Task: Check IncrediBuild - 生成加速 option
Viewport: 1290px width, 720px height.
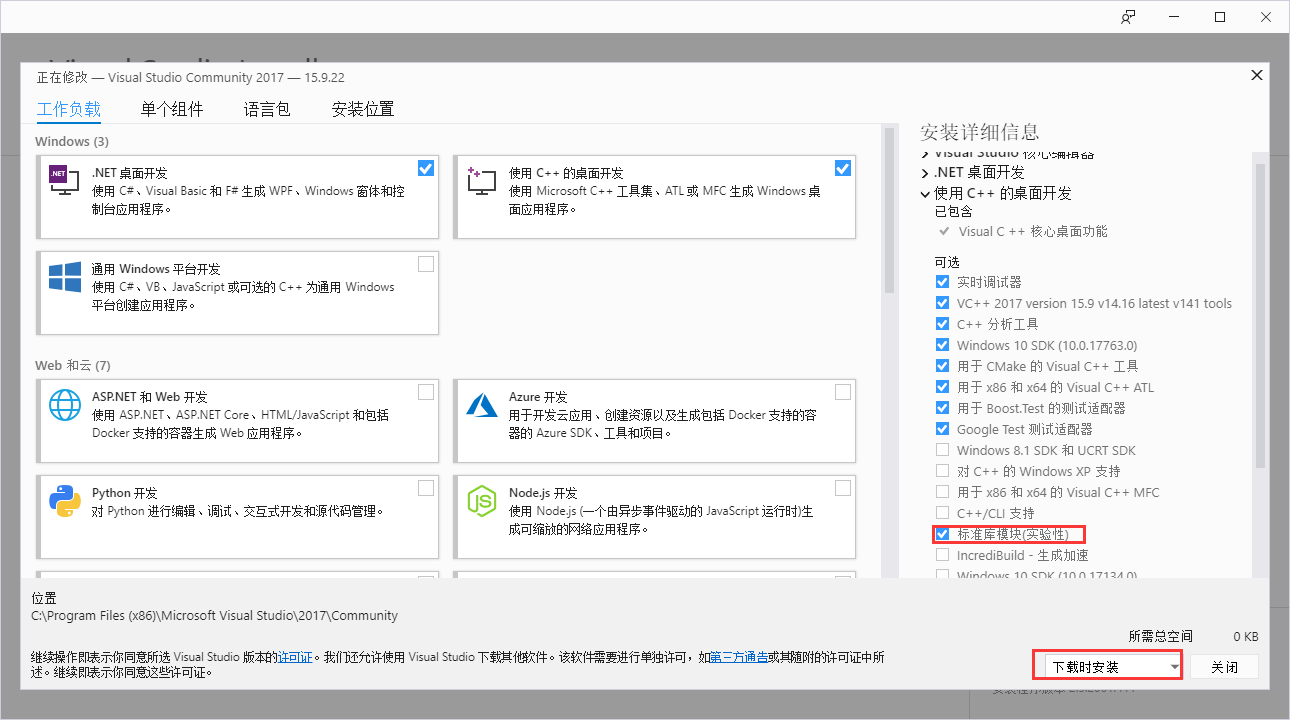Action: click(942, 555)
